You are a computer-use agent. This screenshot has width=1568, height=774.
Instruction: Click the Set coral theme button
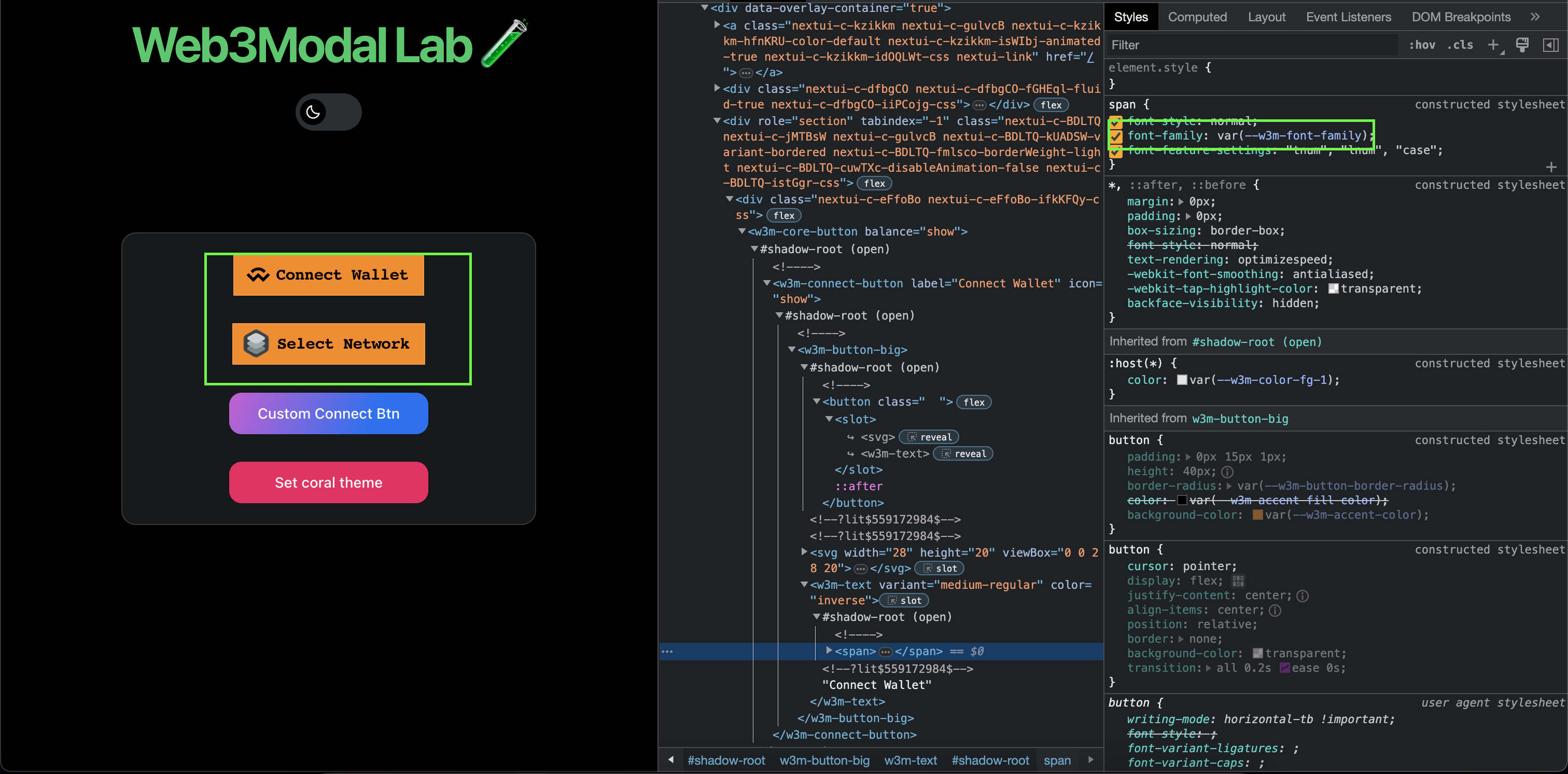pyautogui.click(x=328, y=482)
